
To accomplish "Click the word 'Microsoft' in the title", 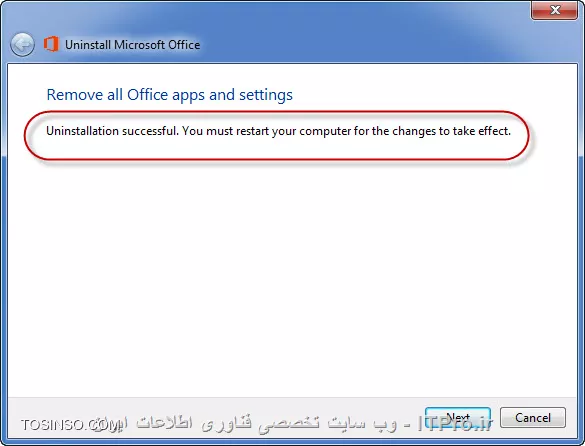I will [x=139, y=45].
